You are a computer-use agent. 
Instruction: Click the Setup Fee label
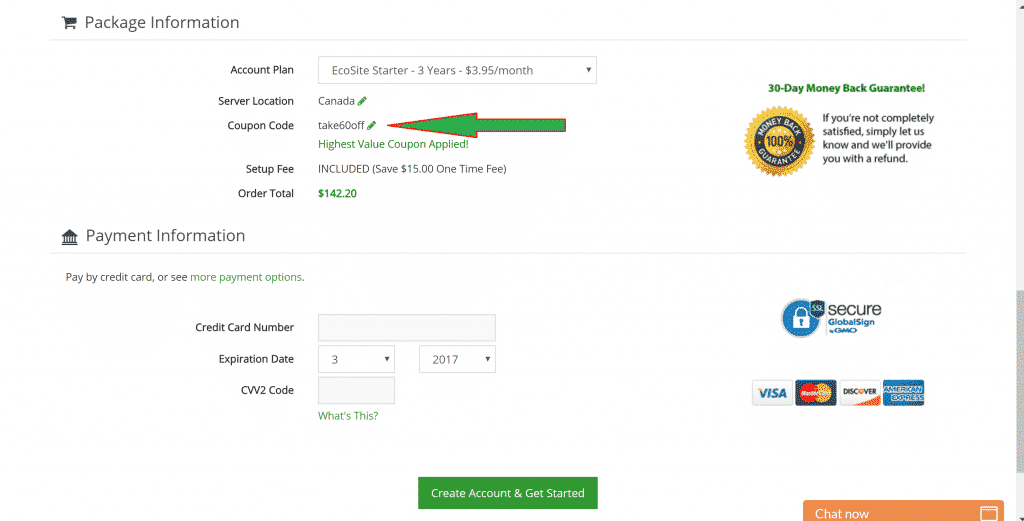270,169
